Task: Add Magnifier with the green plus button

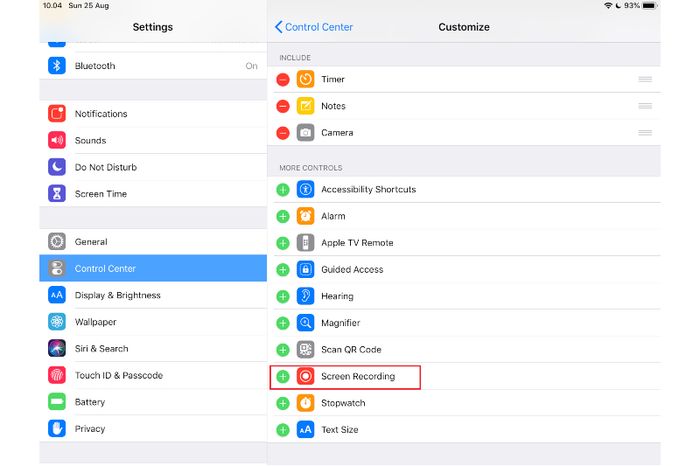Action: [x=283, y=323]
